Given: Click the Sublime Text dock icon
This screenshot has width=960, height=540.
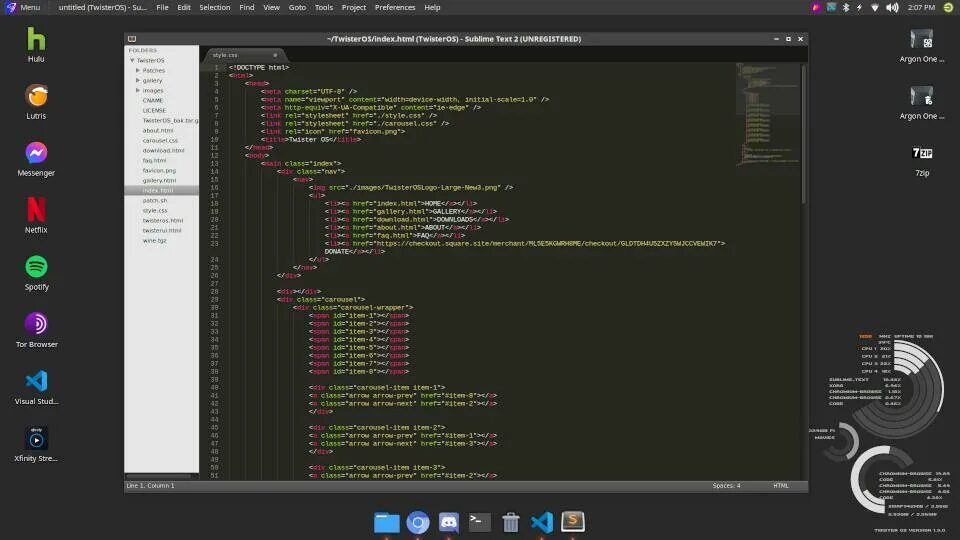Looking at the screenshot, I should pyautogui.click(x=573, y=522).
